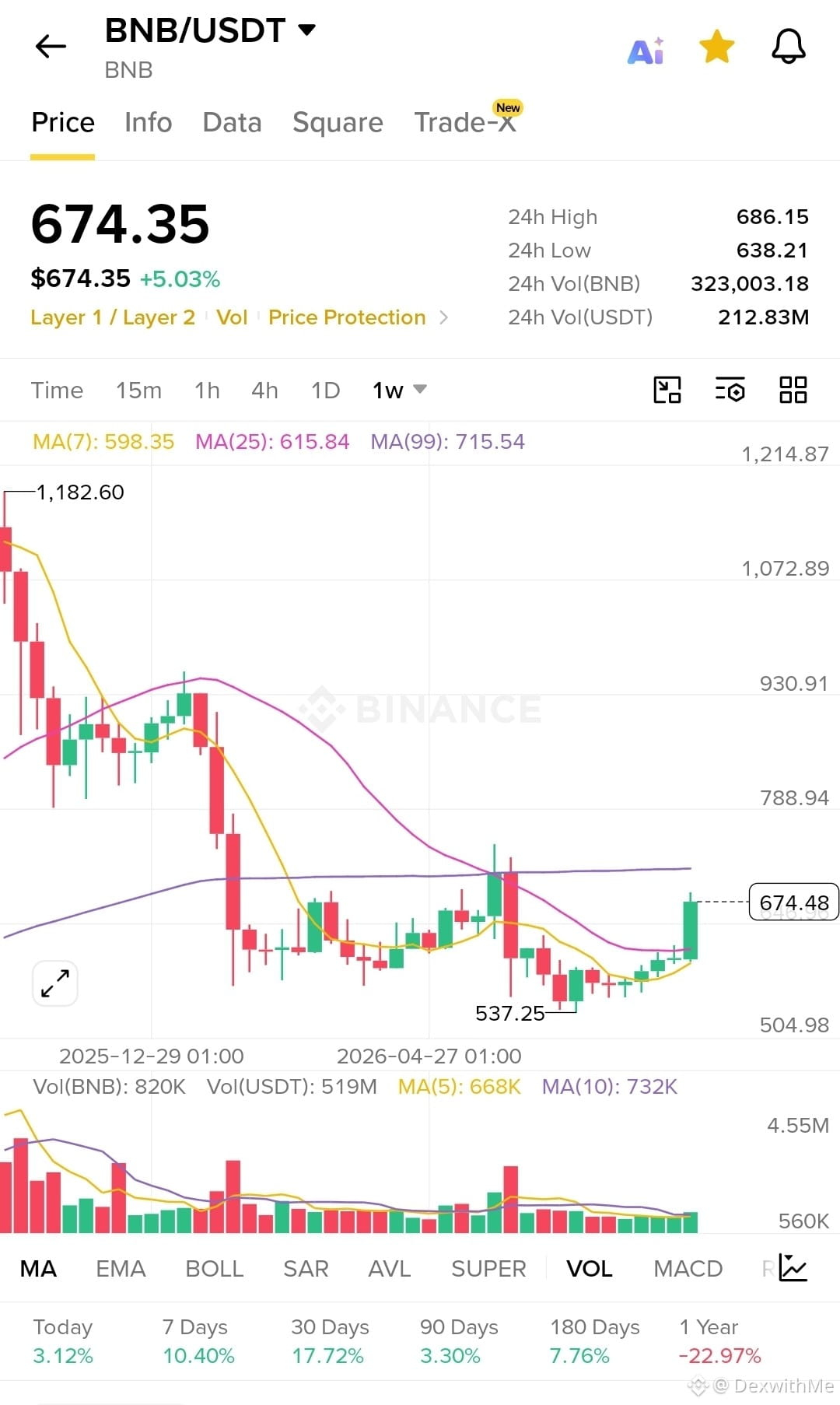Tap the 90 Days 3.30% performance

[459, 1341]
